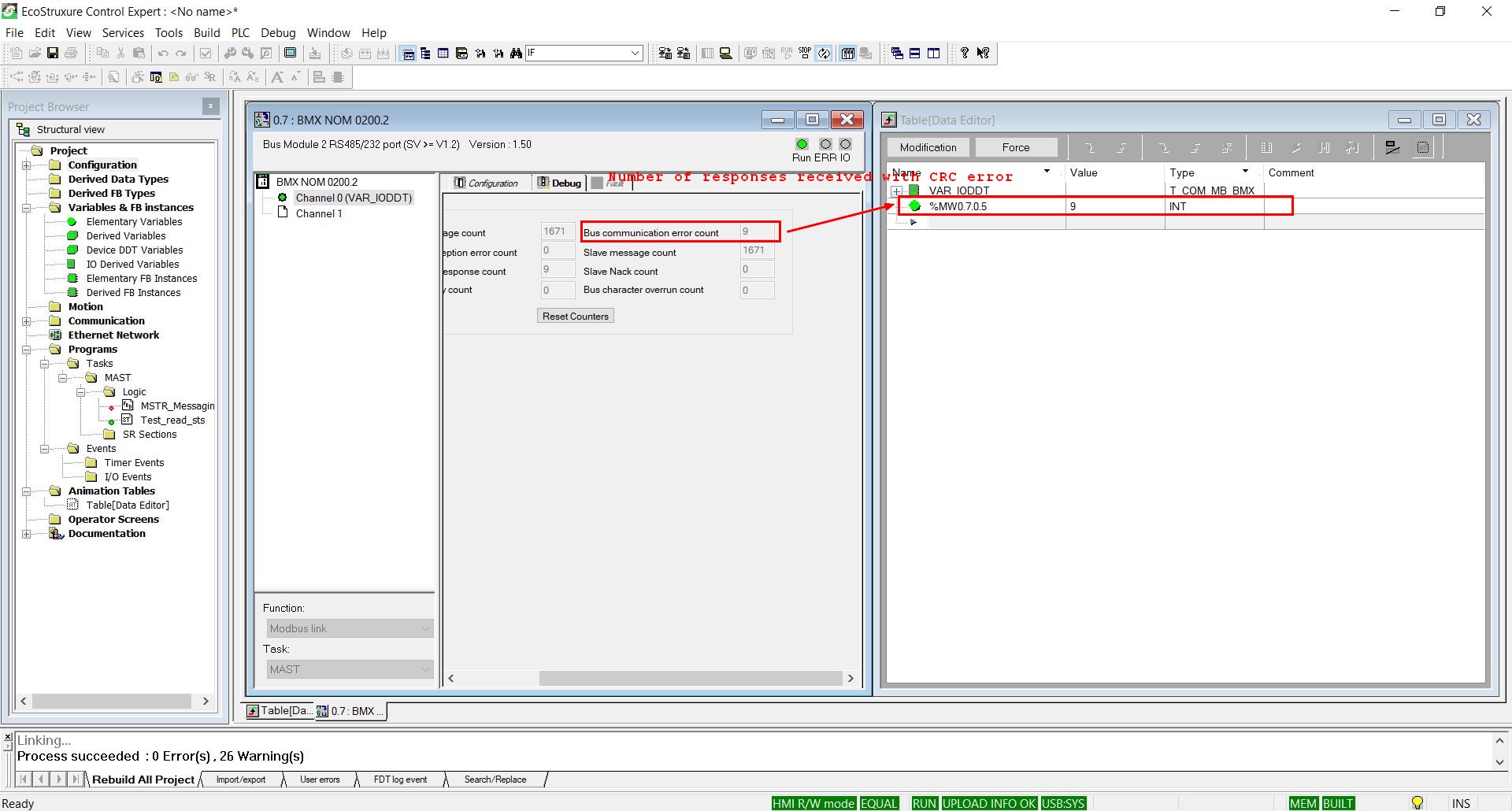Viewport: 1512px width, 811px height.
Task: Click the binoculars search icon
Action: pyautogui.click(x=516, y=53)
